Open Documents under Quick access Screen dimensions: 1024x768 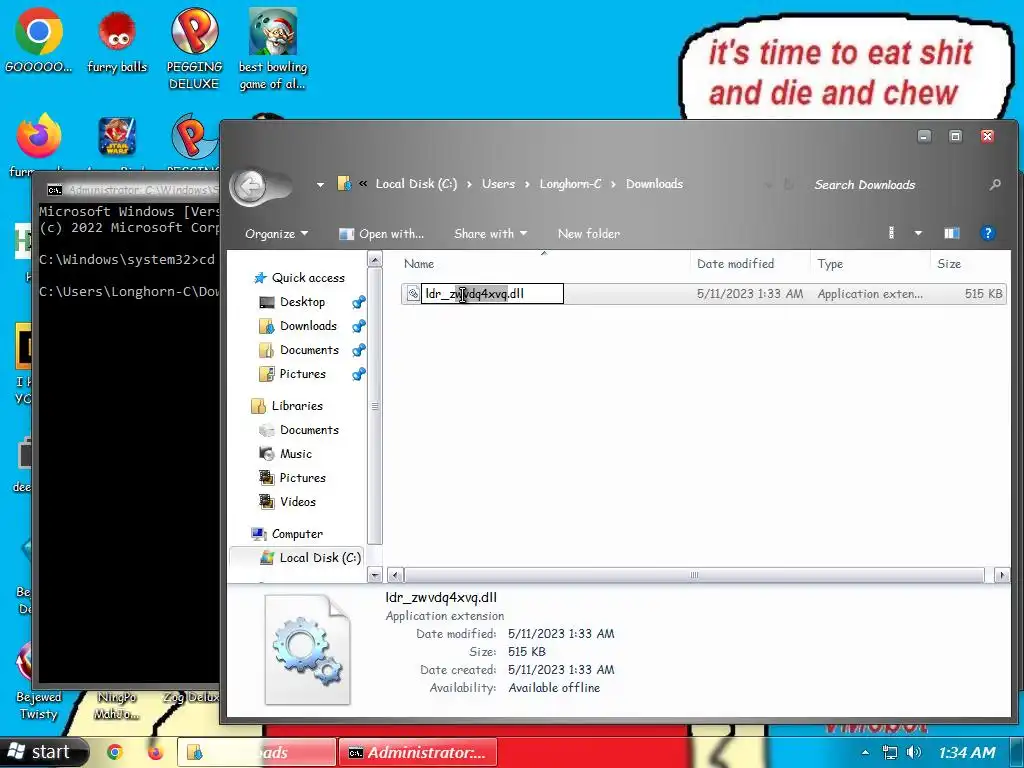tap(299, 350)
